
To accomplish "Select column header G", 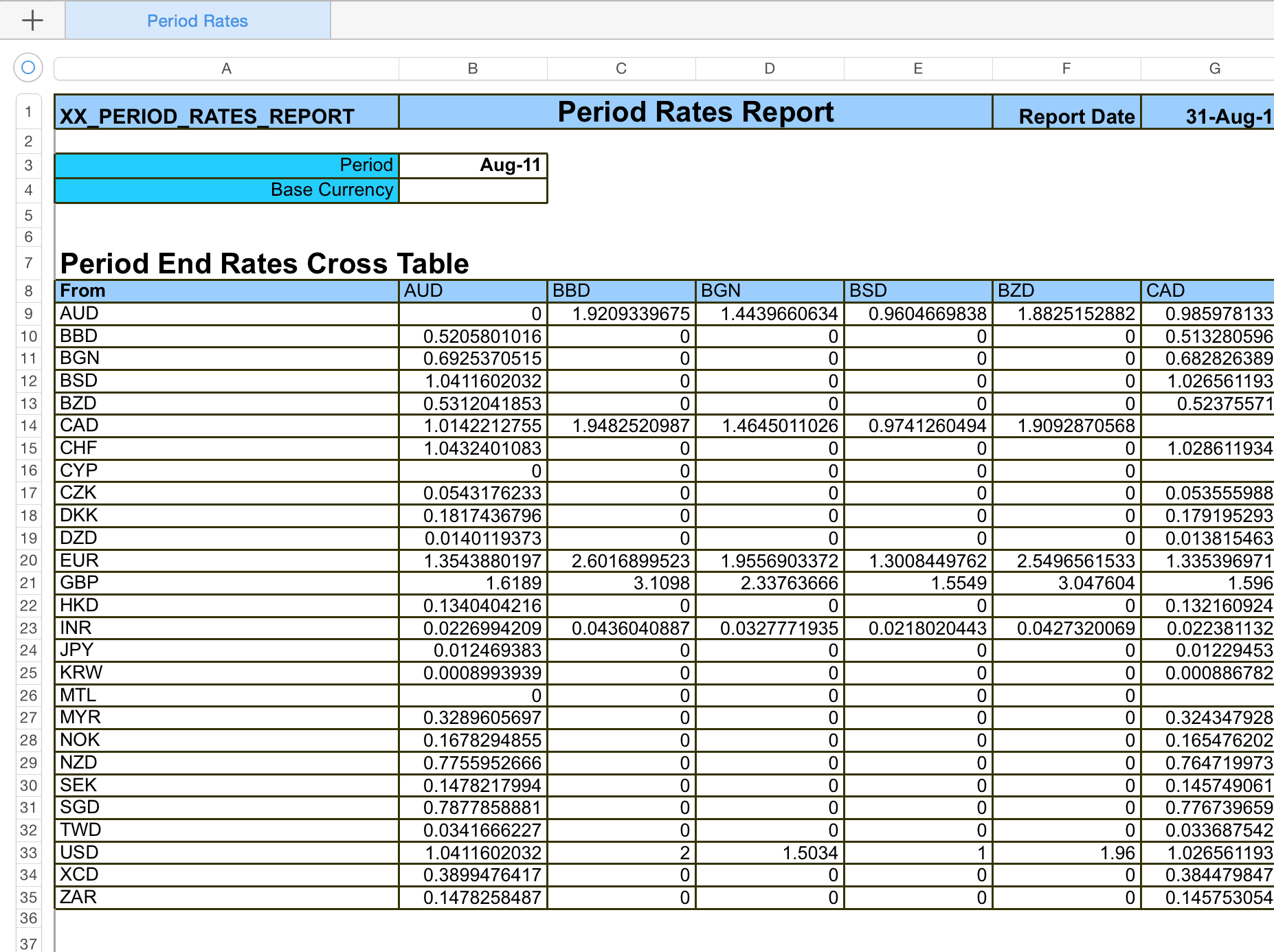I will tap(1214, 68).
